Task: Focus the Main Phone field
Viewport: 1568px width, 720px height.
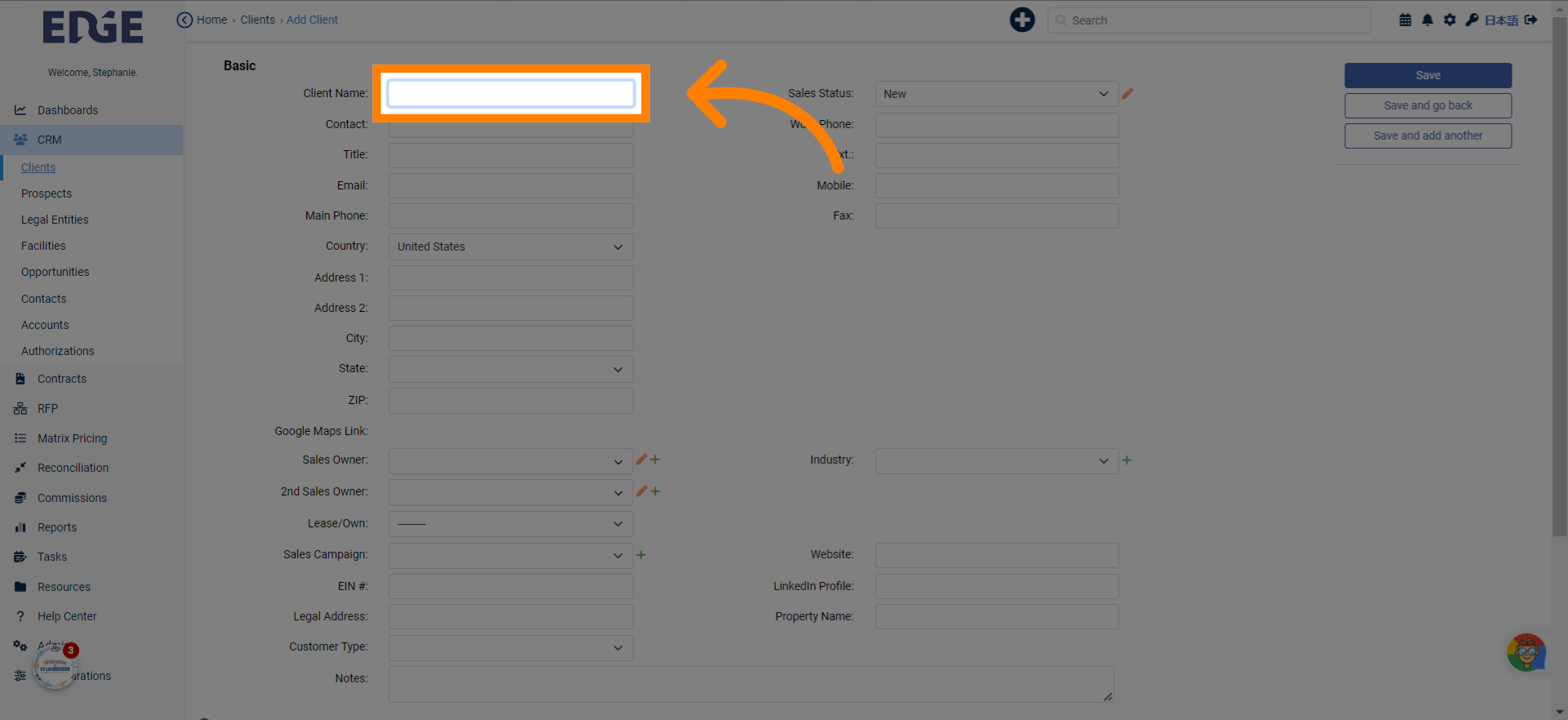Action: click(510, 216)
